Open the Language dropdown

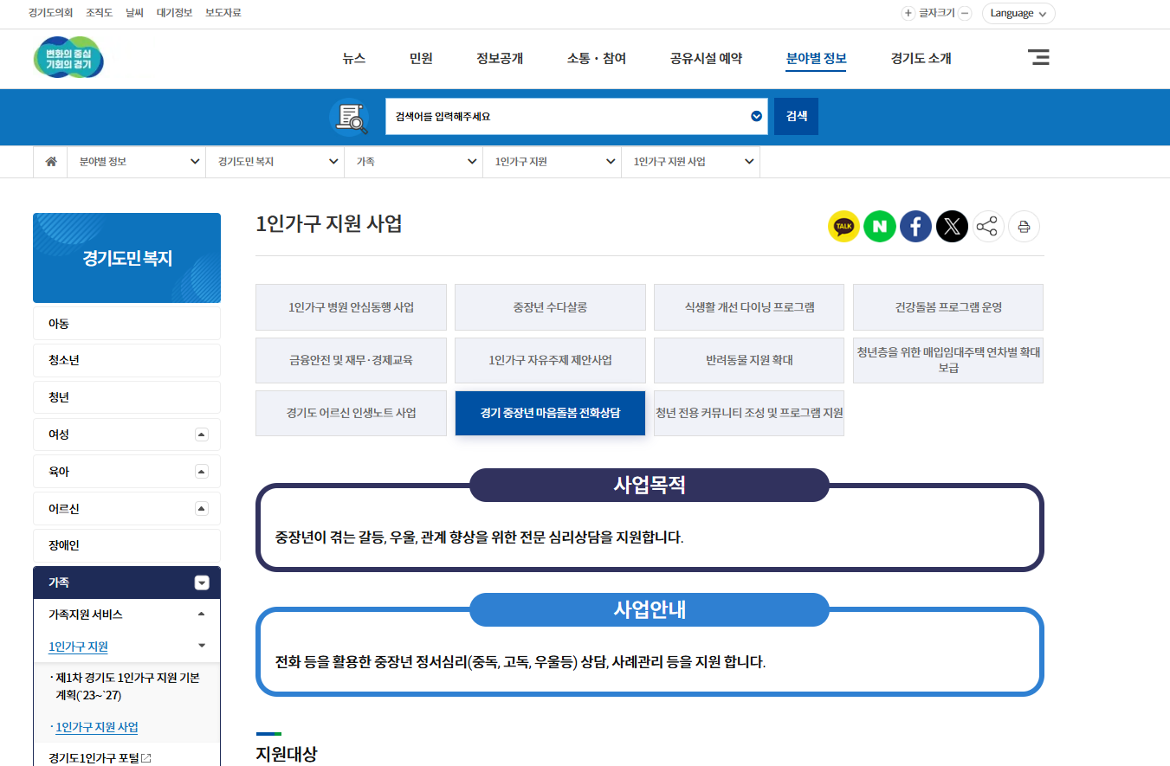click(x=1018, y=13)
